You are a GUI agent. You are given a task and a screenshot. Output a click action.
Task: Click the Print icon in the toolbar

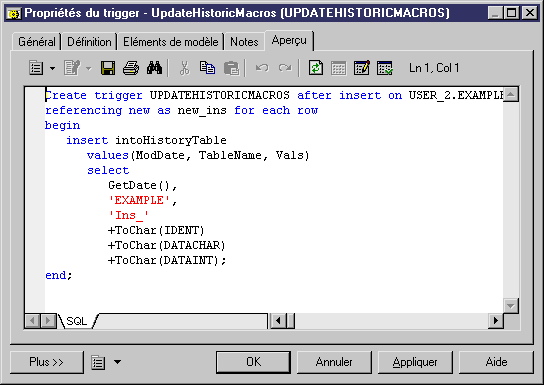[131, 68]
